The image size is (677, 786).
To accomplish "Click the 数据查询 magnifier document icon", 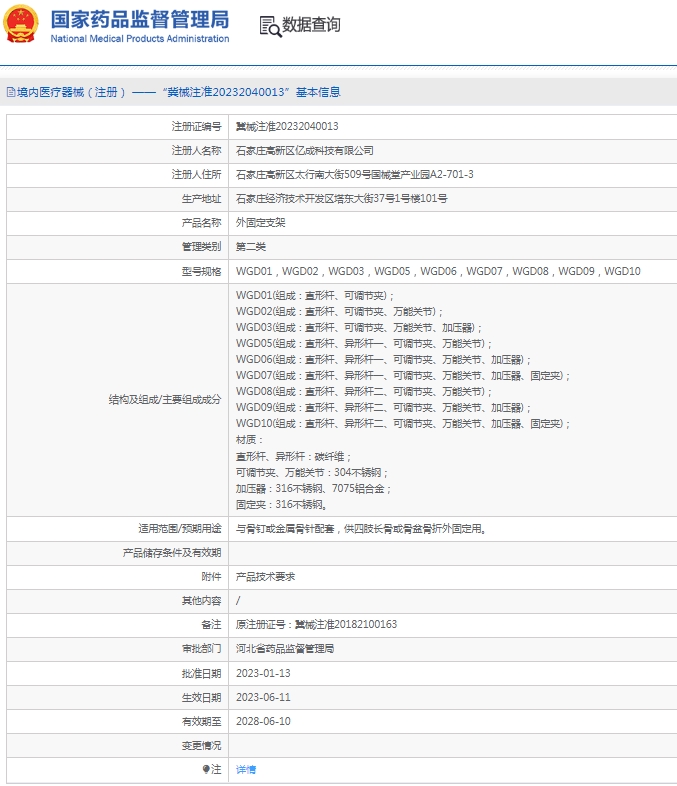I will pyautogui.click(x=270, y=26).
